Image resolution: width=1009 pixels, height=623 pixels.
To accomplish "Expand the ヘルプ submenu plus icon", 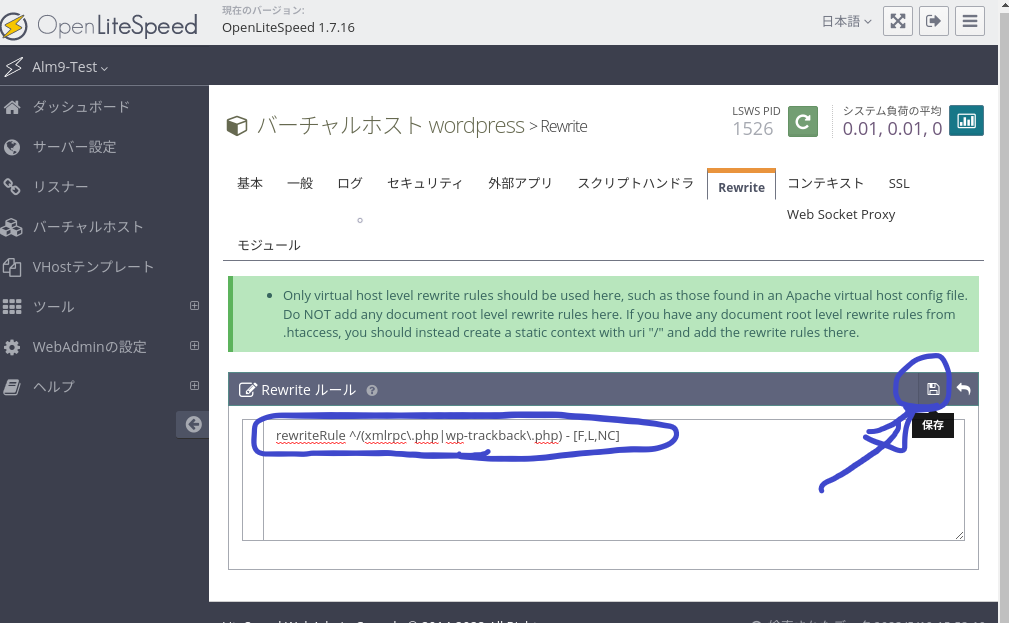I will [194, 386].
